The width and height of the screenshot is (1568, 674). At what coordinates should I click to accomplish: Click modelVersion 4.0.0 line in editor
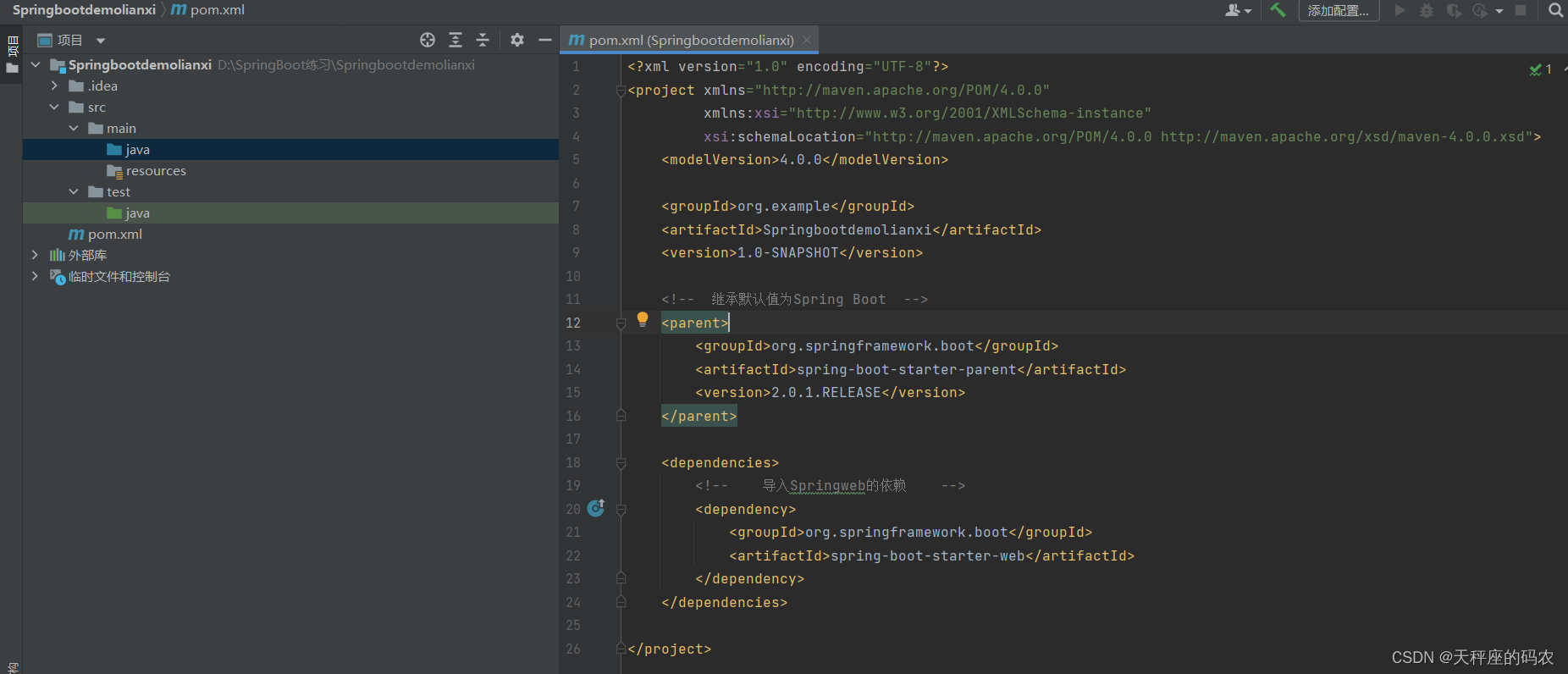804,160
